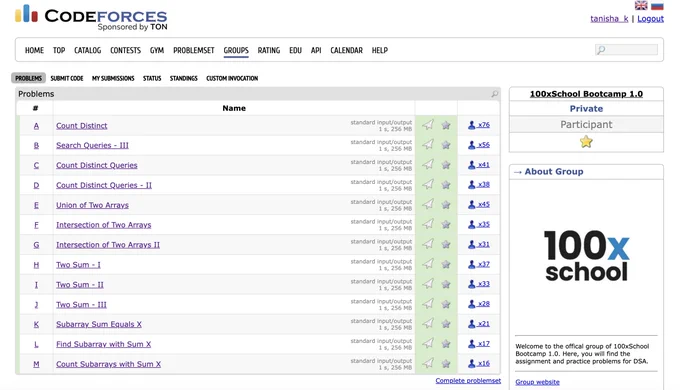This screenshot has width=680, height=390.
Task: Click submit icon for Count Distinct Queries - II
Action: 428,184
